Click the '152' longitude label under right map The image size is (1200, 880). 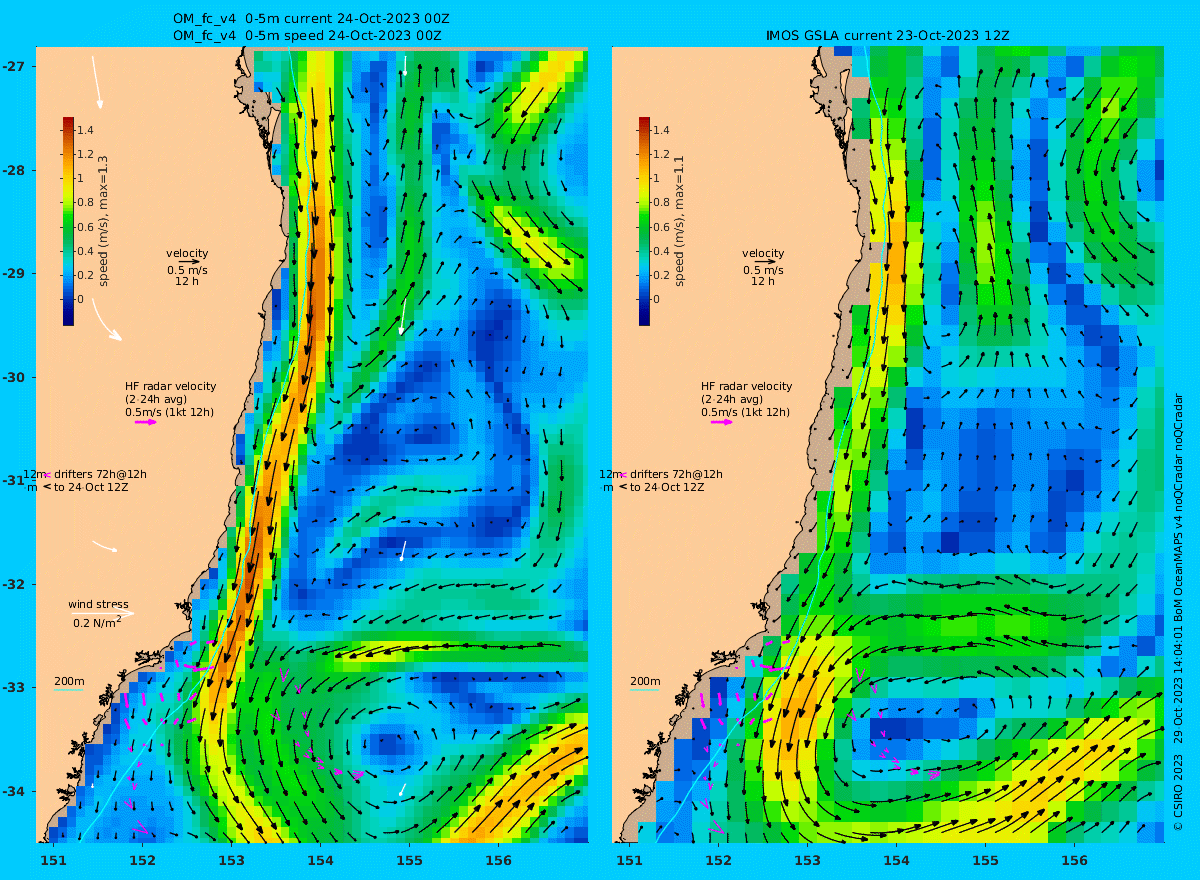click(x=718, y=860)
